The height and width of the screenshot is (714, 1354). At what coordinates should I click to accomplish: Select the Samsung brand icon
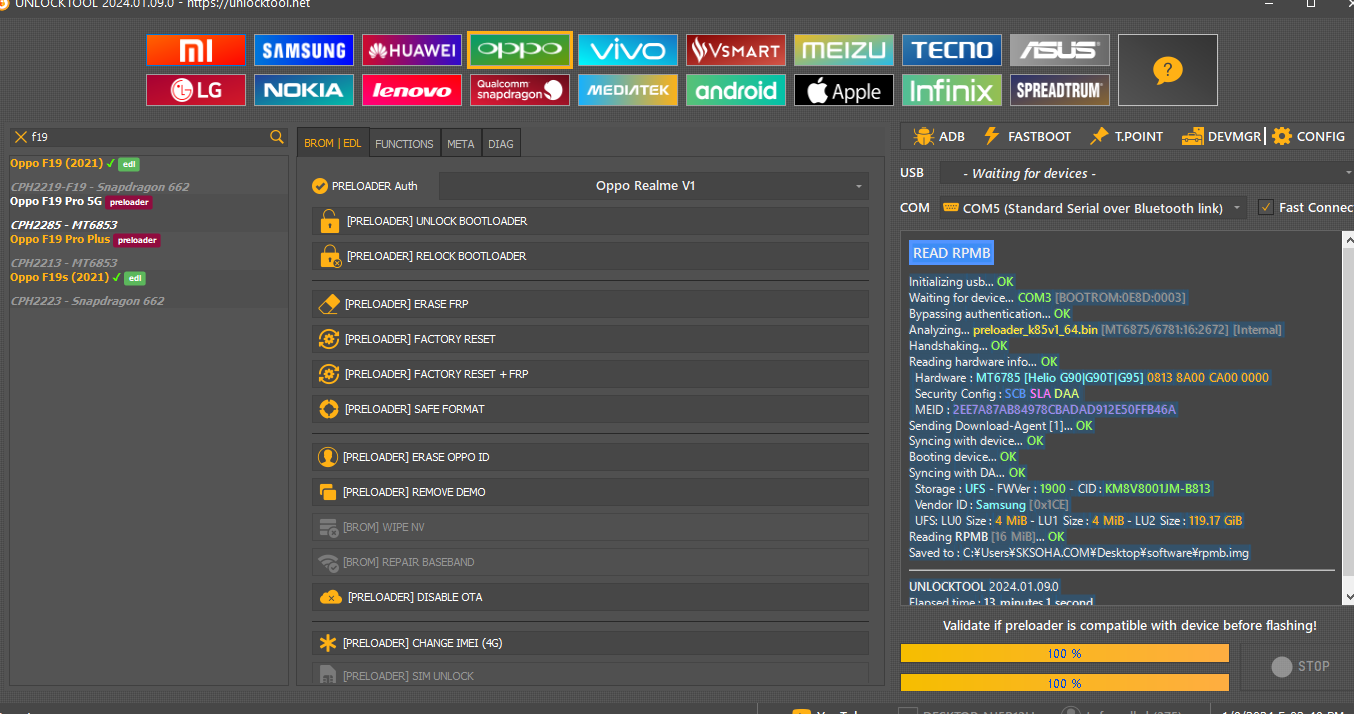[x=303, y=50]
